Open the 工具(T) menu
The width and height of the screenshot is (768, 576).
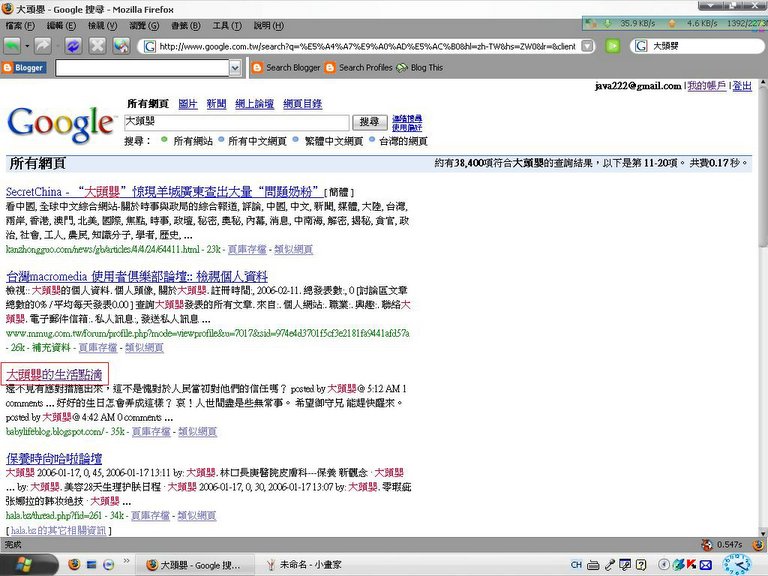(227, 25)
